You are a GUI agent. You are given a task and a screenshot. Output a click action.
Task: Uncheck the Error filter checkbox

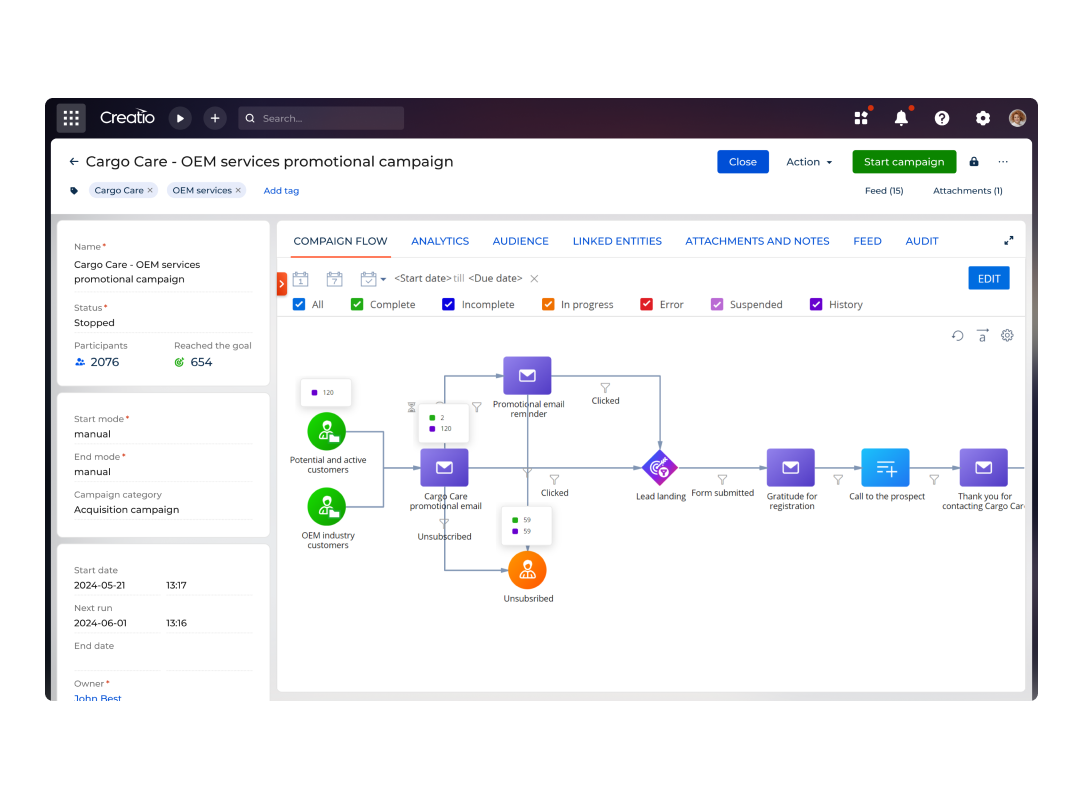(x=646, y=304)
